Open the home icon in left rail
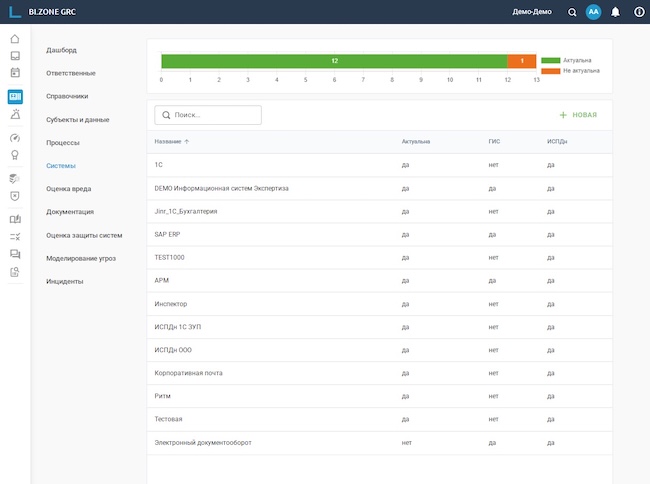This screenshot has height=484, width=650. [x=15, y=39]
